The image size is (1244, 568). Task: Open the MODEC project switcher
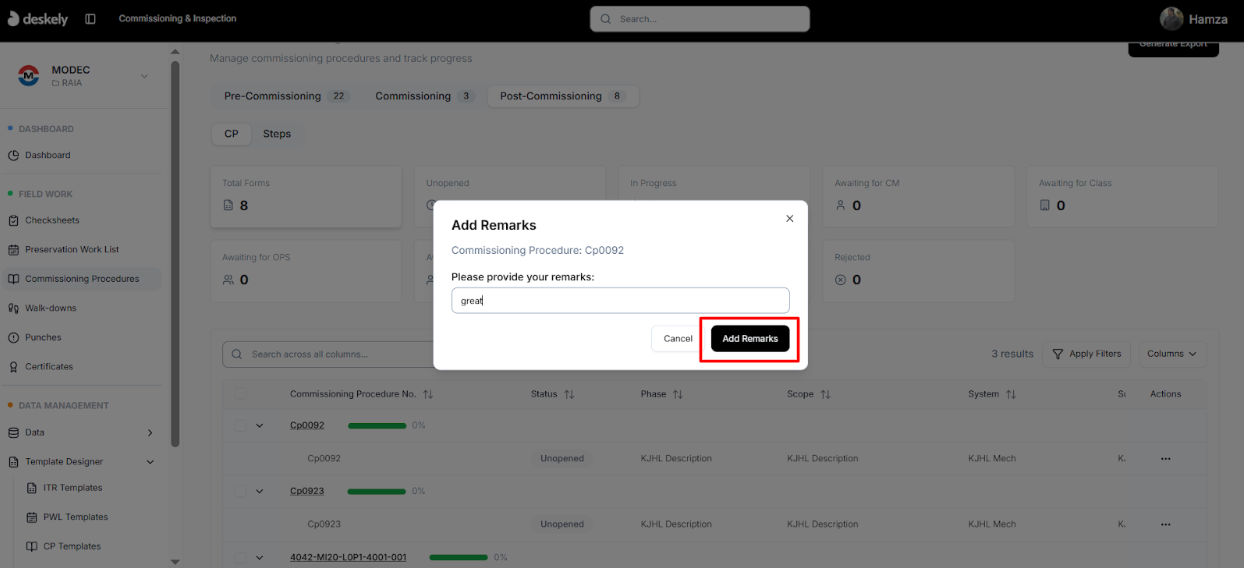[x=86, y=76]
